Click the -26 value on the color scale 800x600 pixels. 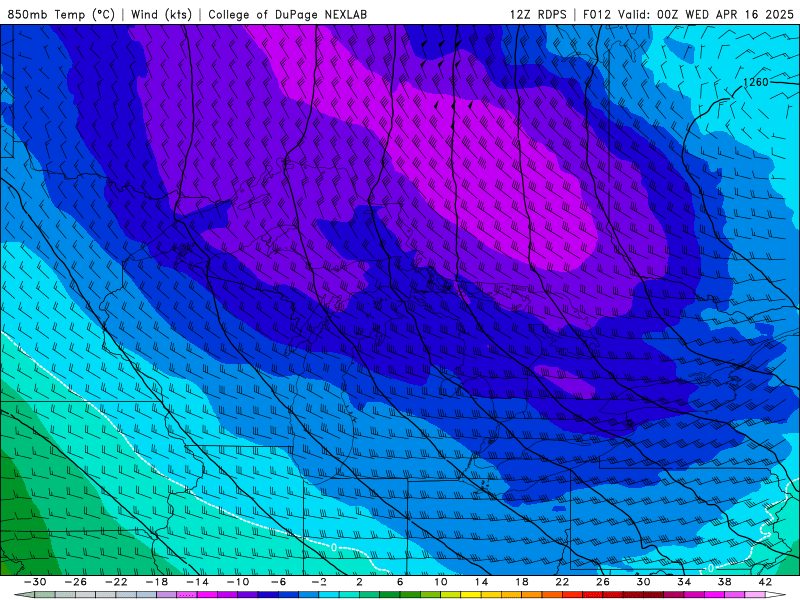(x=76, y=582)
